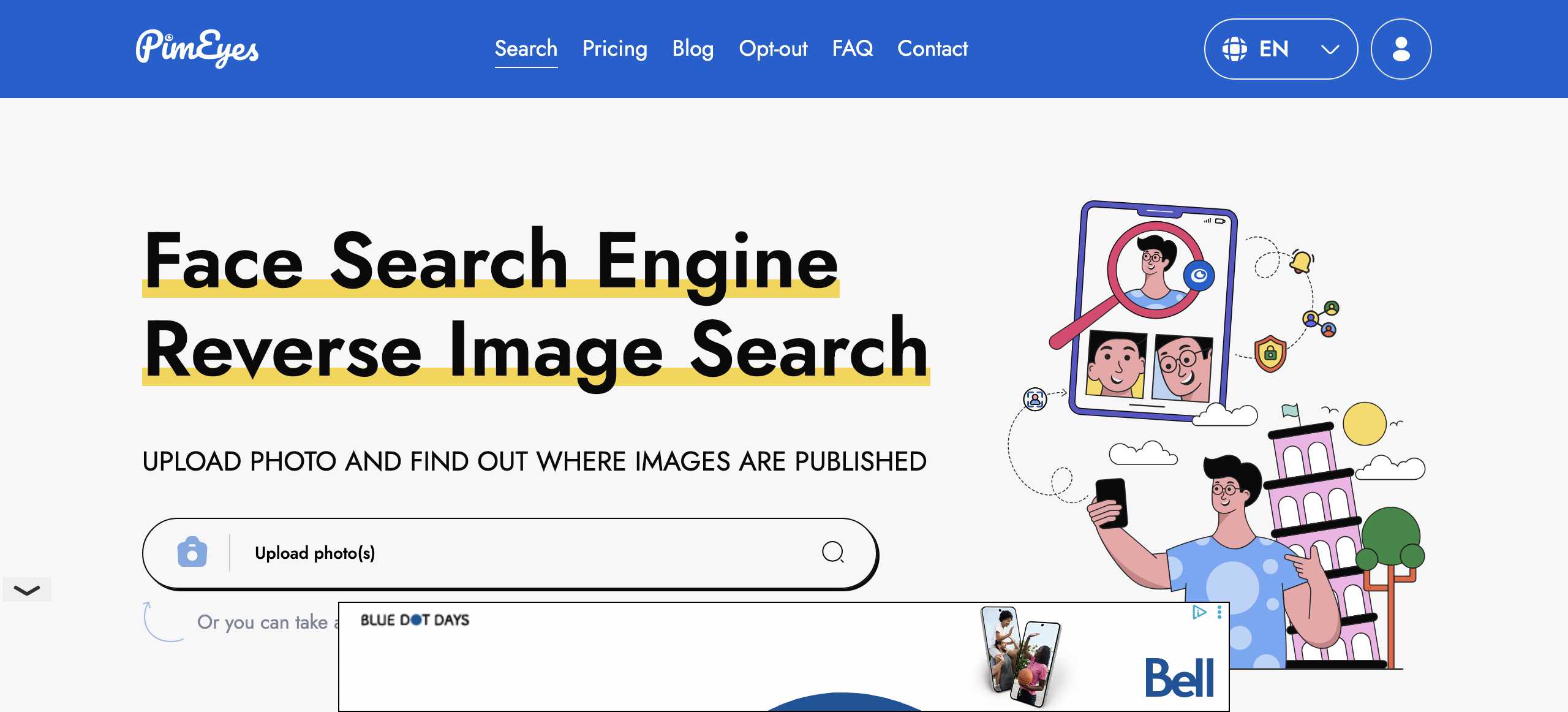
Task: Open the Opt-out page
Action: click(x=773, y=48)
